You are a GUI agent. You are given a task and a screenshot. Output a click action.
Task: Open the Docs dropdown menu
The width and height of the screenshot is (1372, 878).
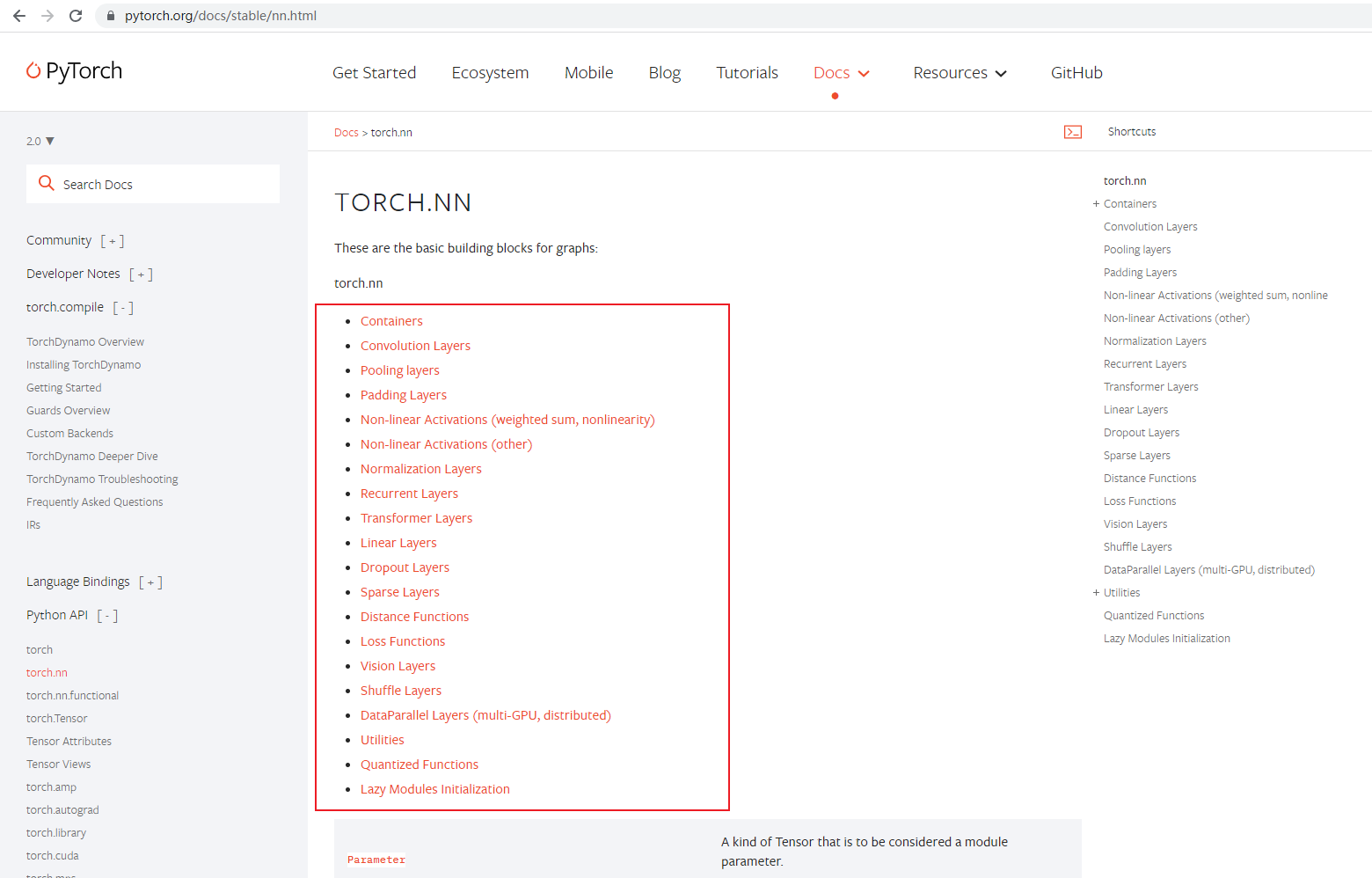[x=842, y=73]
